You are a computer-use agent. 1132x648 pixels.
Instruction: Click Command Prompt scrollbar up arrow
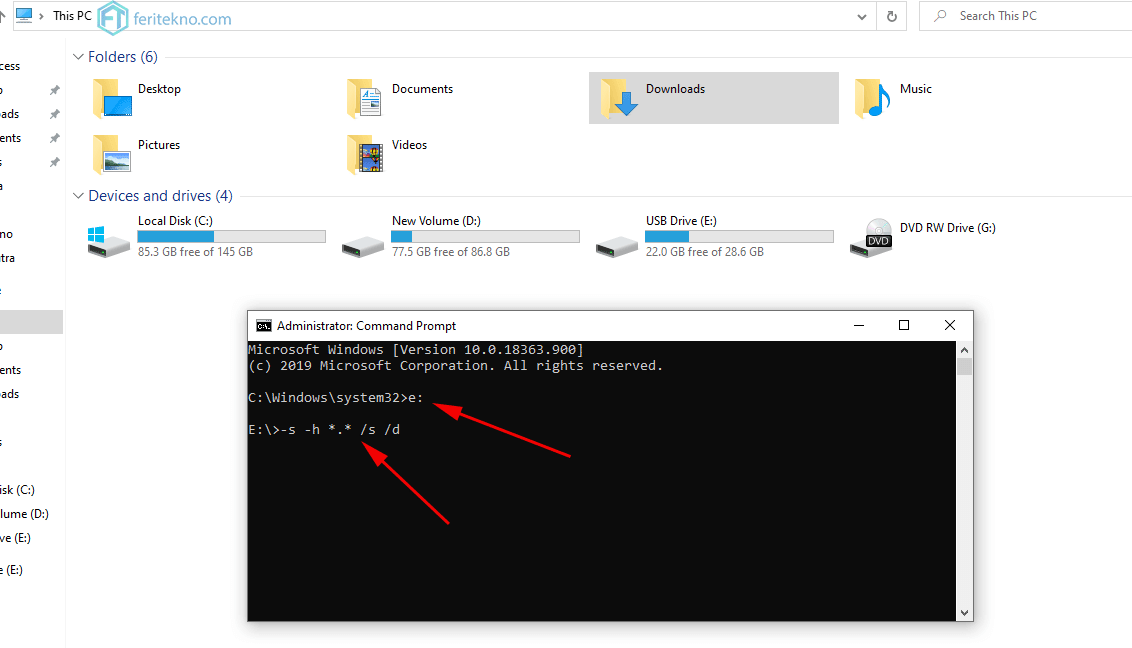pos(965,350)
